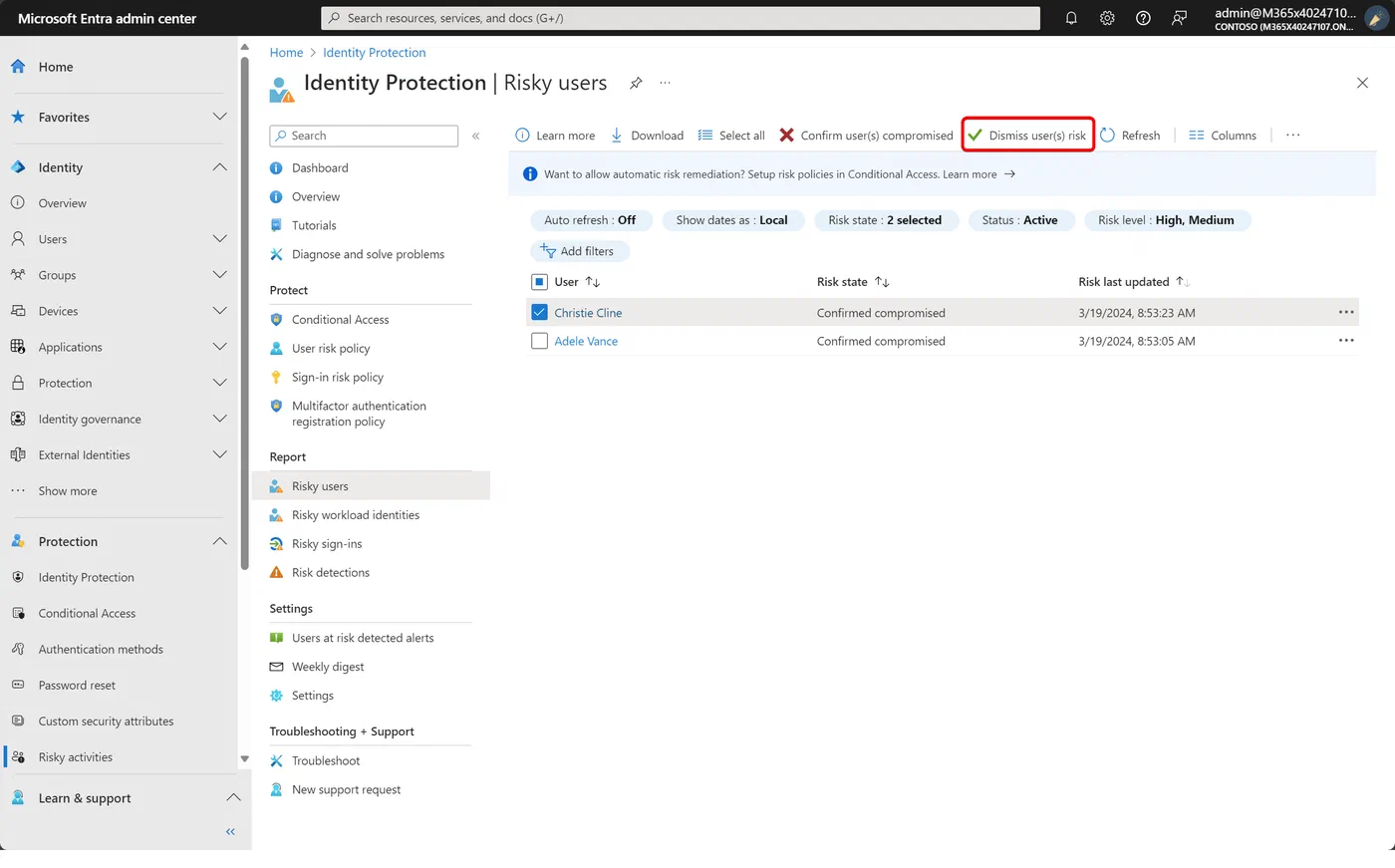Open Auto refresh filter pill

(x=591, y=220)
